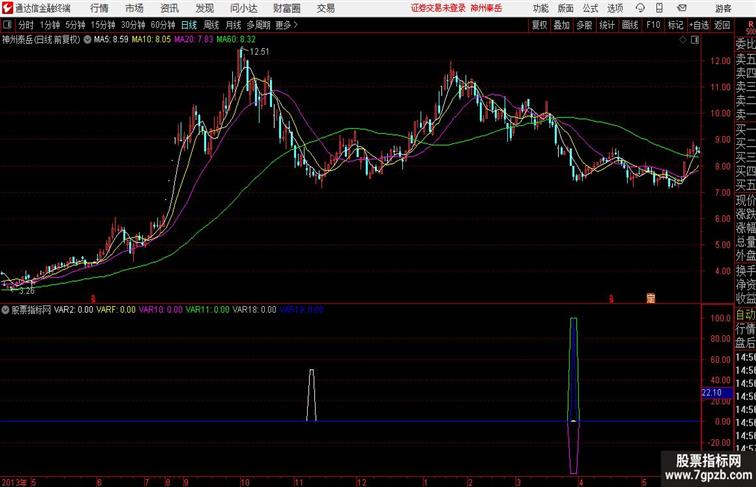Open the 版面 menu
756x487 pixels.
pyautogui.click(x=566, y=8)
